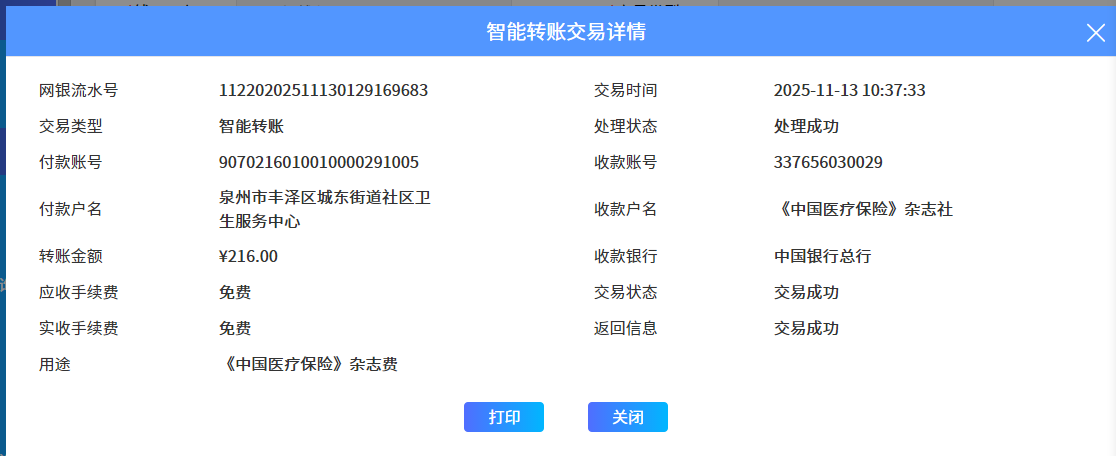Click the 返回信息 field label
This screenshot has height=456, width=1116.
coord(626,329)
